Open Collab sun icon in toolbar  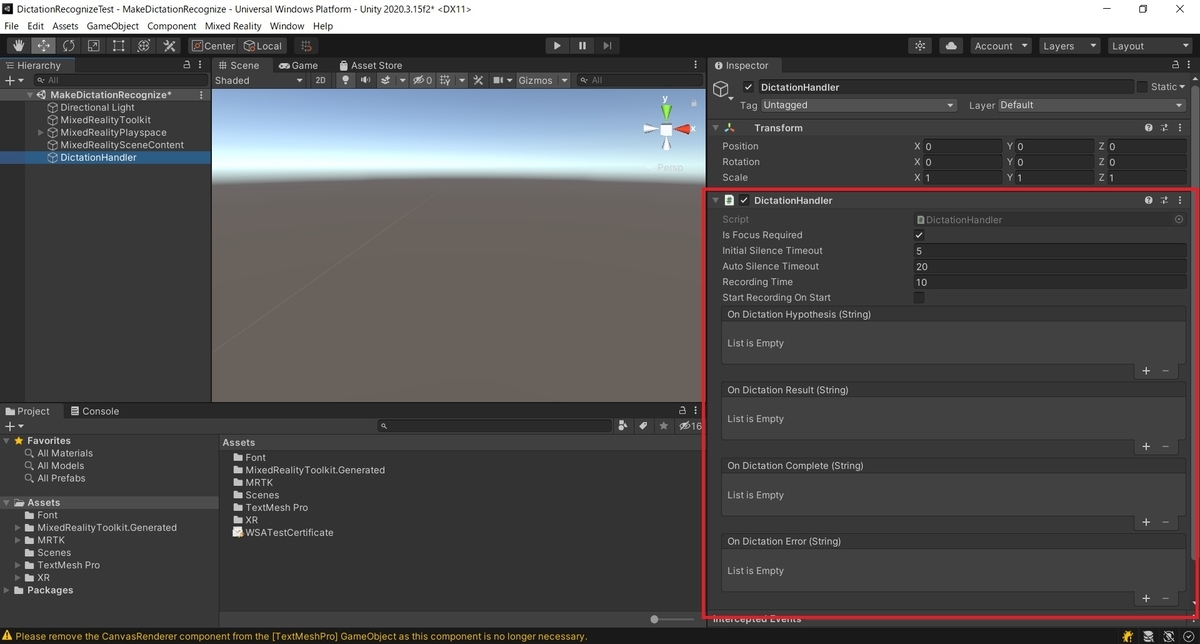click(921, 46)
